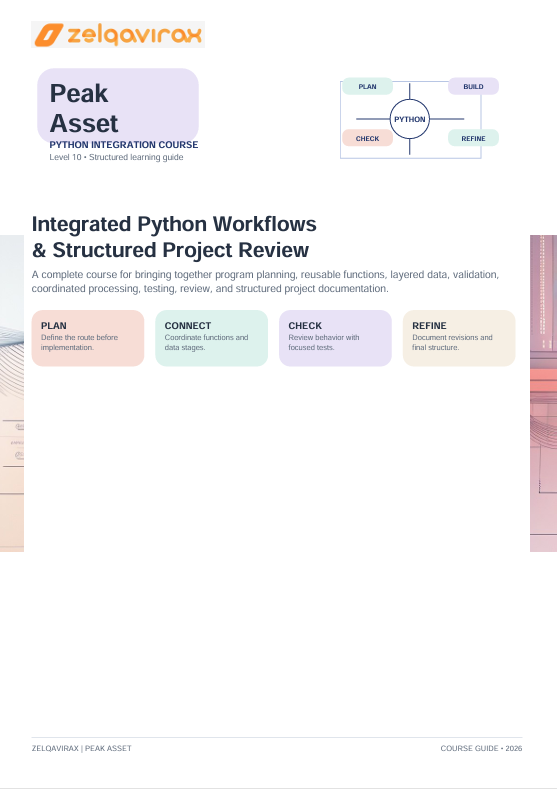The width and height of the screenshot is (557, 789).
Task: Click the BUILD pill in the diagram
Action: click(x=473, y=87)
